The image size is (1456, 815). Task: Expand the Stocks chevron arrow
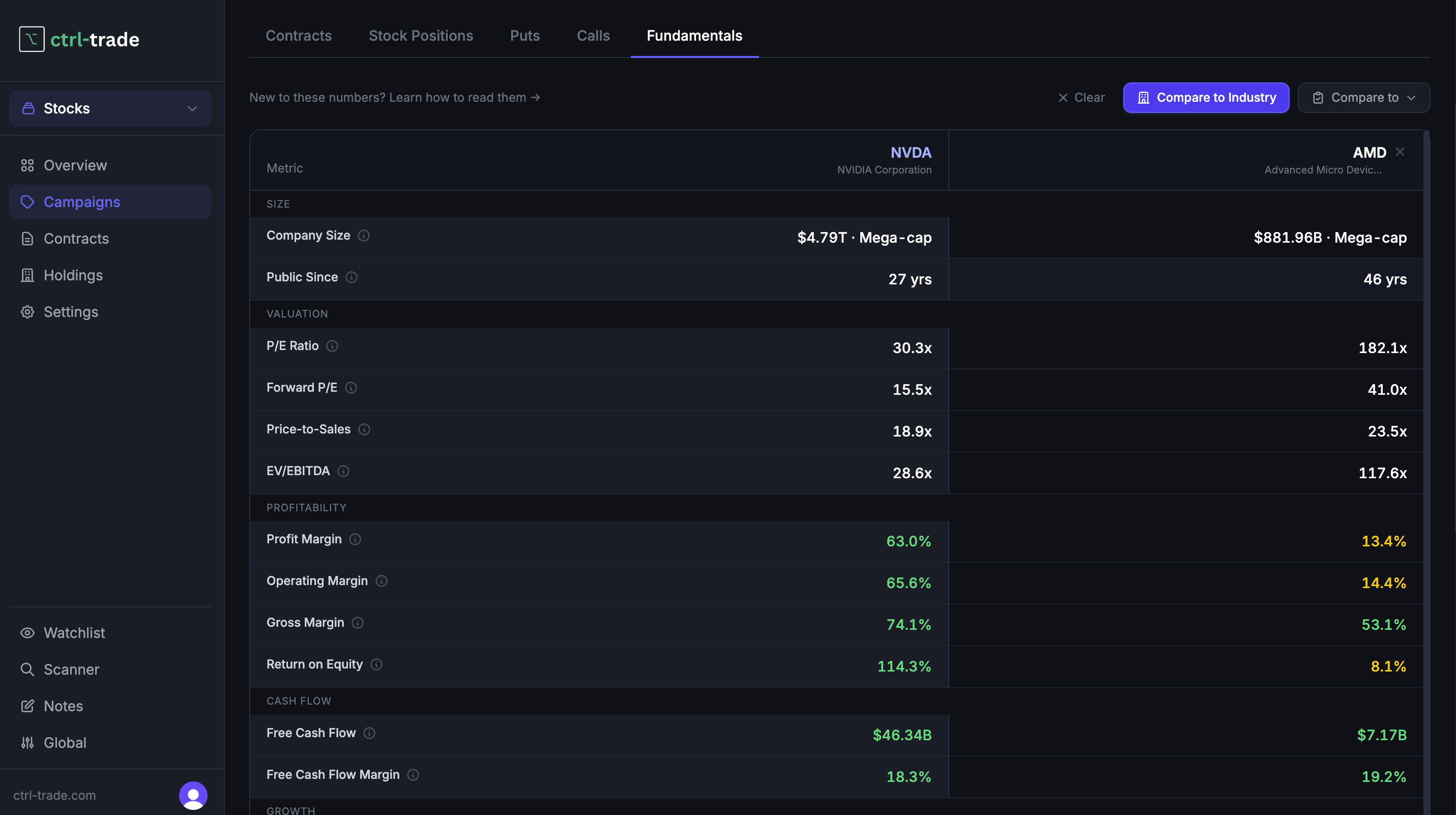click(x=192, y=108)
